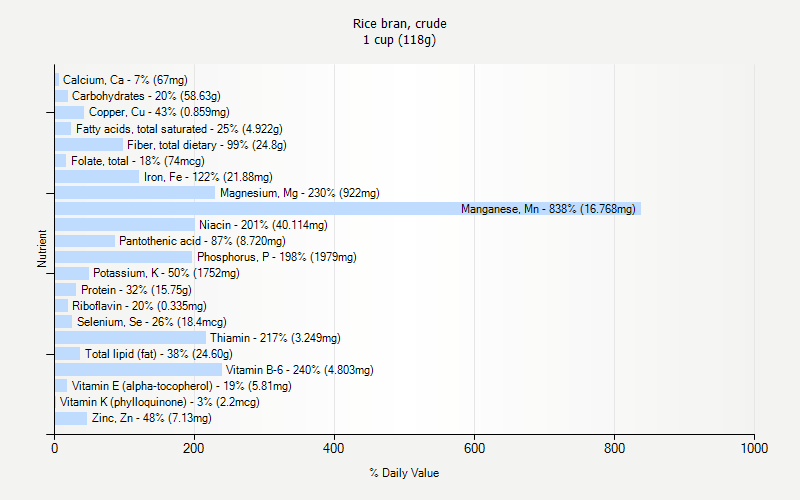Click the x-axis tick label 1000
Image resolution: width=800 pixels, height=500 pixels.
click(x=754, y=448)
